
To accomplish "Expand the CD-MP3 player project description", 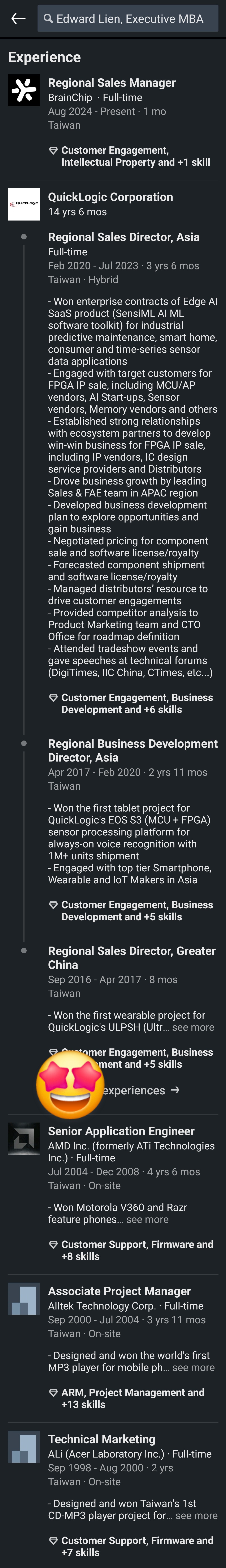I will click(196, 1516).
